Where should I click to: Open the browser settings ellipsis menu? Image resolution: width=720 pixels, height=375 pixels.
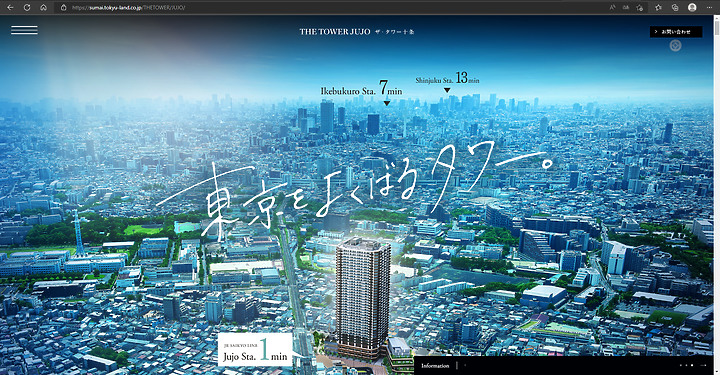(x=709, y=7)
